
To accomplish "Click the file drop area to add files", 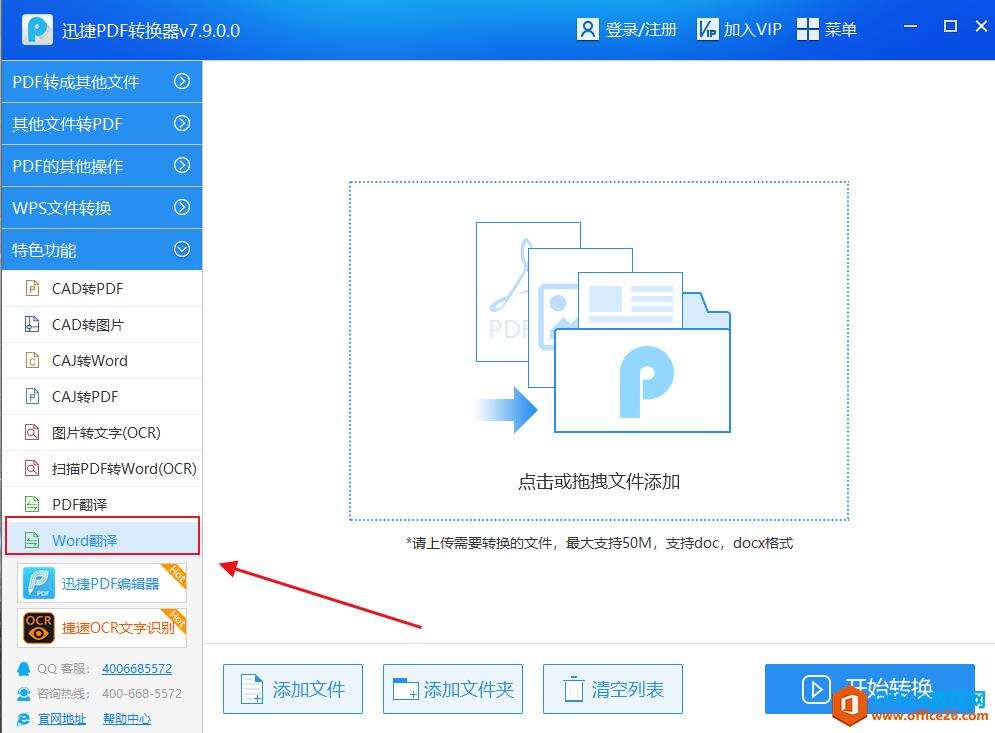I will click(598, 351).
